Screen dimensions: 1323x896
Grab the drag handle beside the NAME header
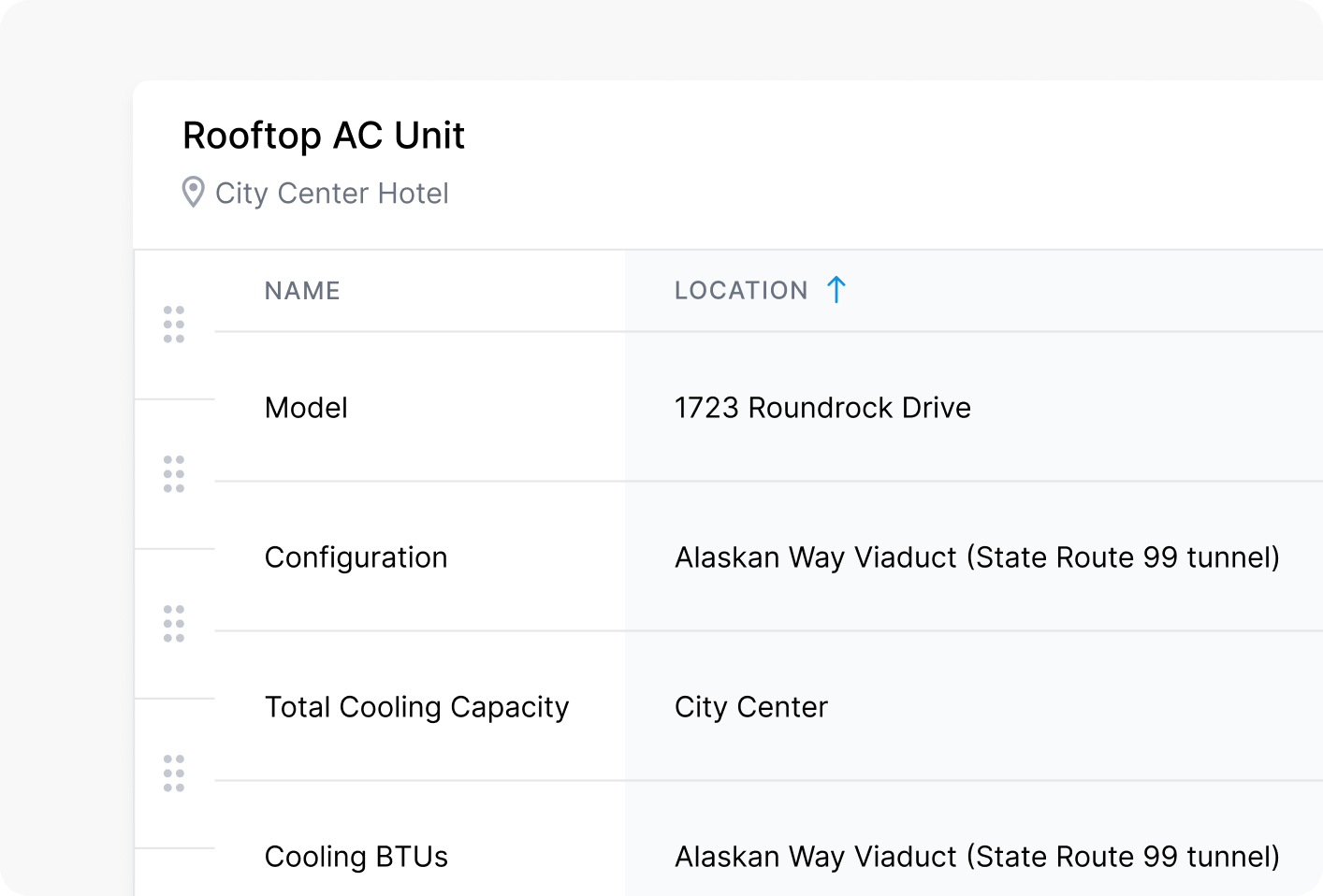174,325
